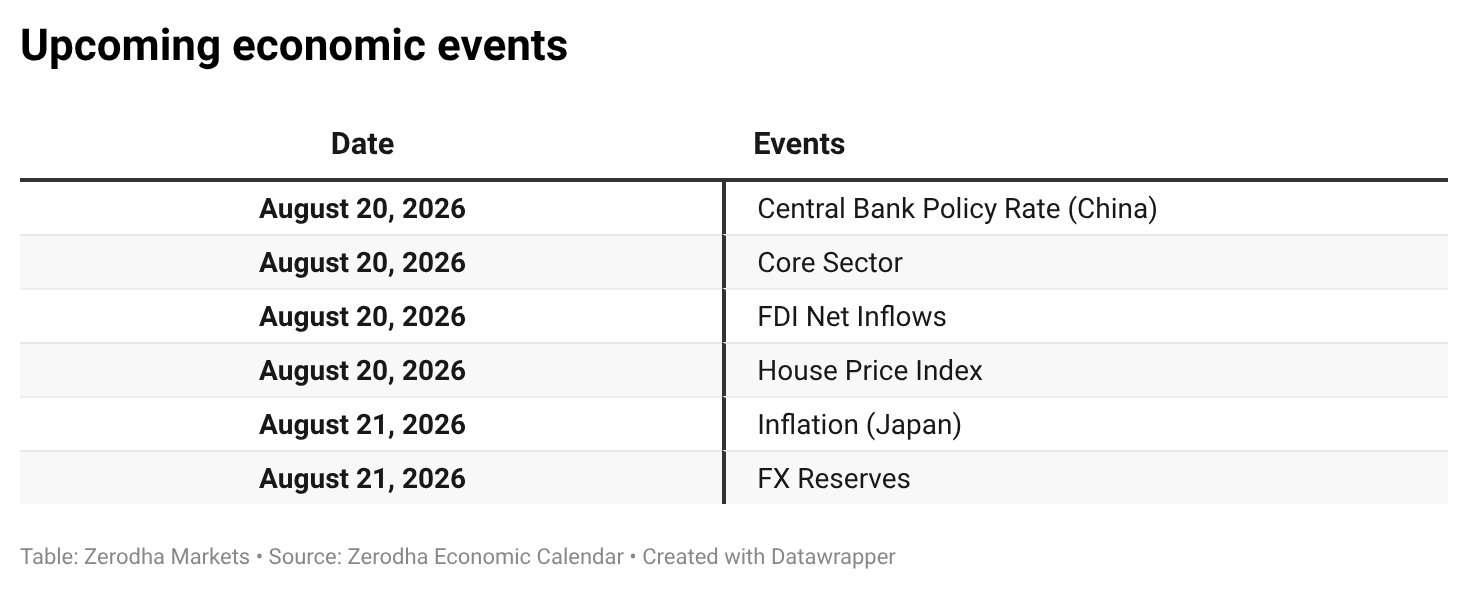Click the Zerodha Economic Calendar source text
1468x590 pixels.
coord(485,557)
